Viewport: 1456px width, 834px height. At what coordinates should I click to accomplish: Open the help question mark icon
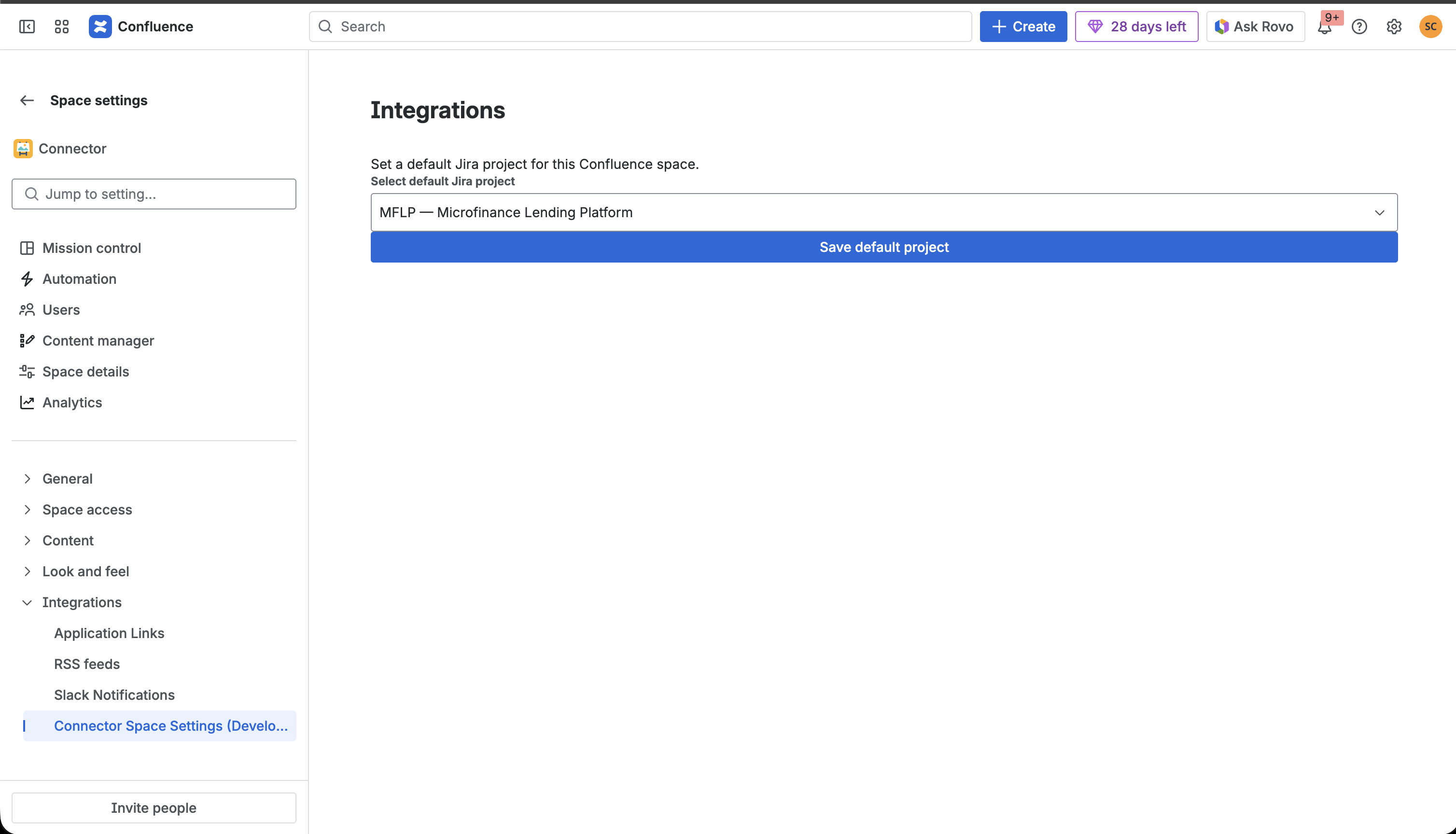1359,27
